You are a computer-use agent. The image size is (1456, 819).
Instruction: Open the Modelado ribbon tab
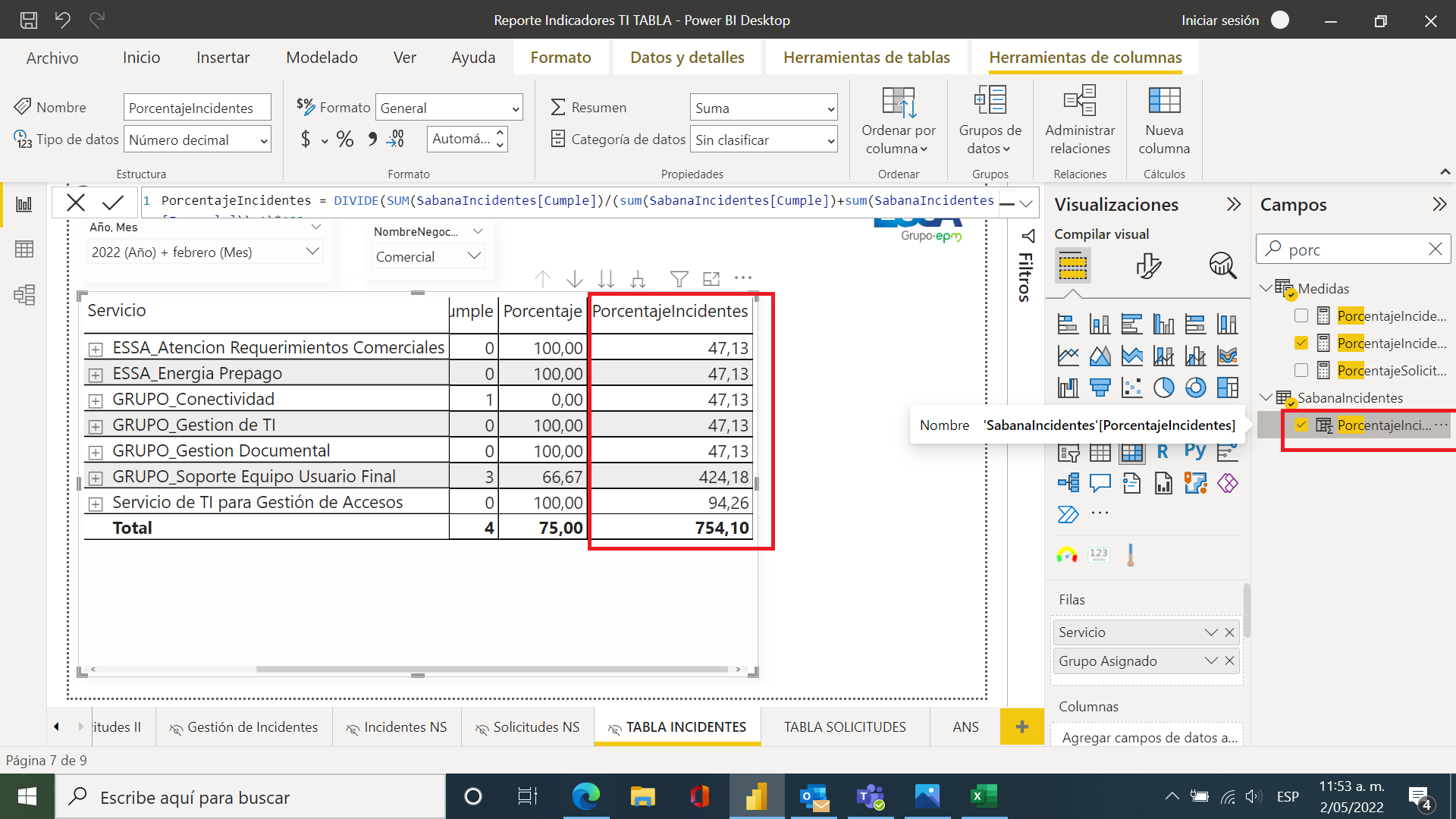(x=322, y=58)
